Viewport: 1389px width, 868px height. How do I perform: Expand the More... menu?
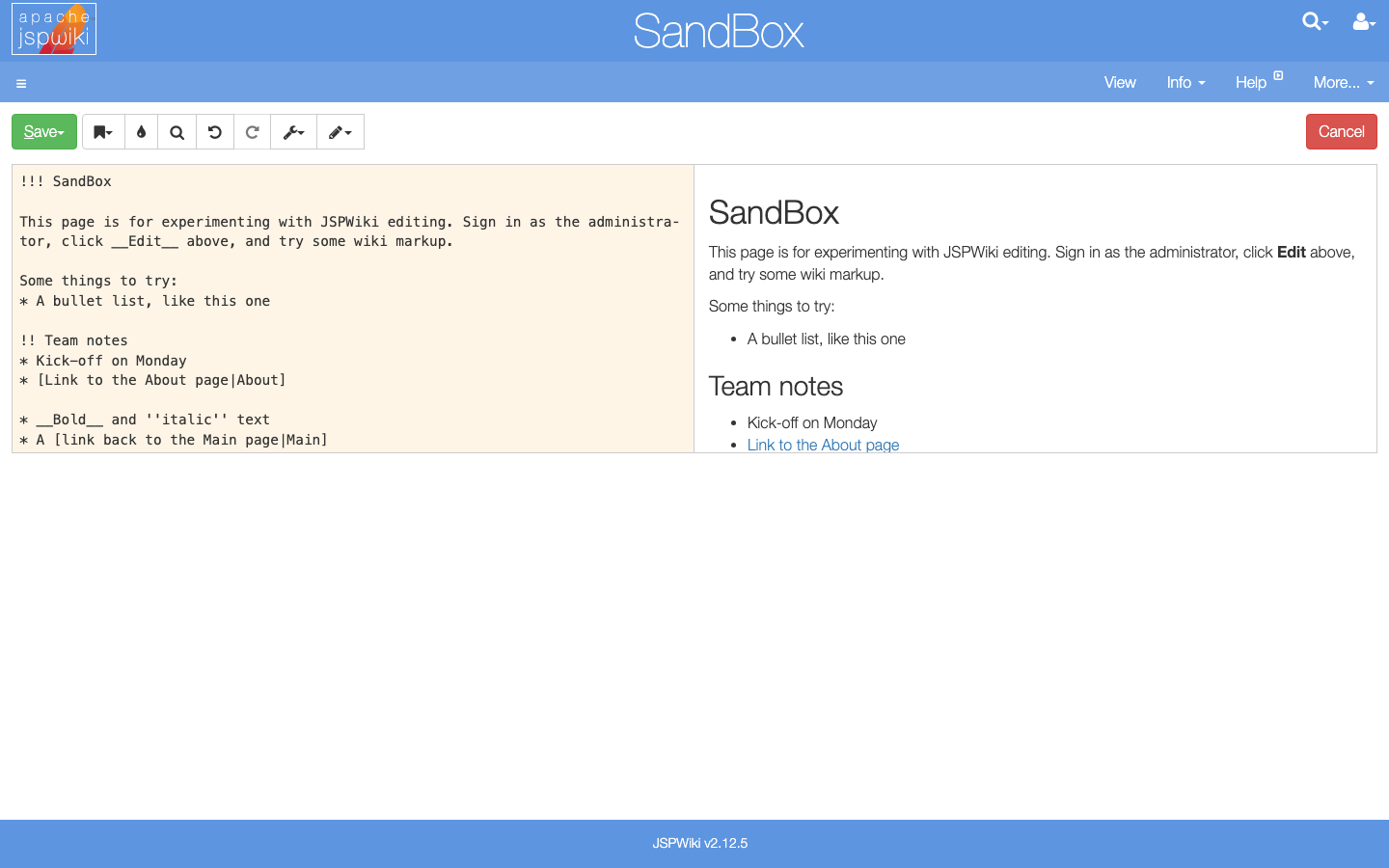coord(1344,83)
